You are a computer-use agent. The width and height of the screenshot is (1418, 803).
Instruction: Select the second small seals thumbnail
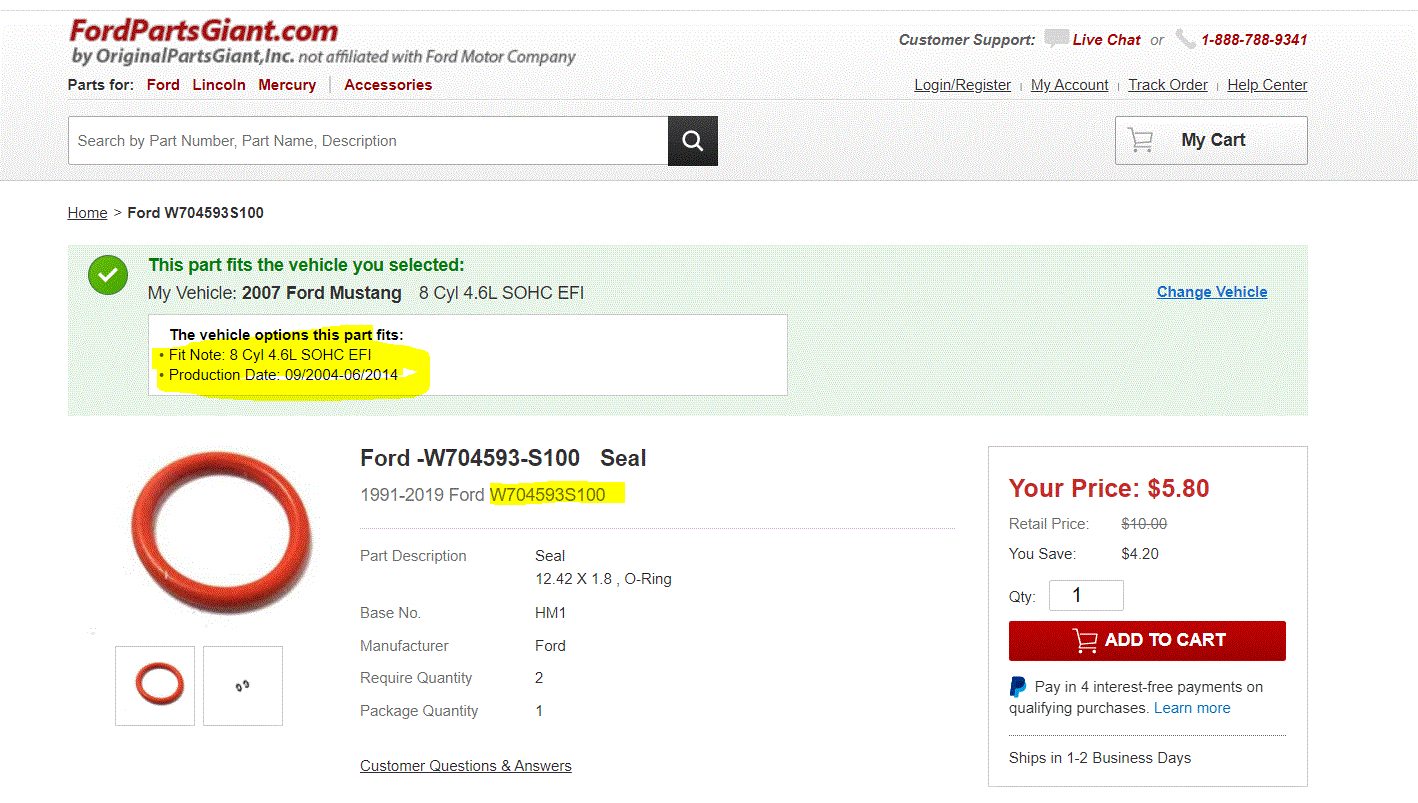[x=243, y=685]
